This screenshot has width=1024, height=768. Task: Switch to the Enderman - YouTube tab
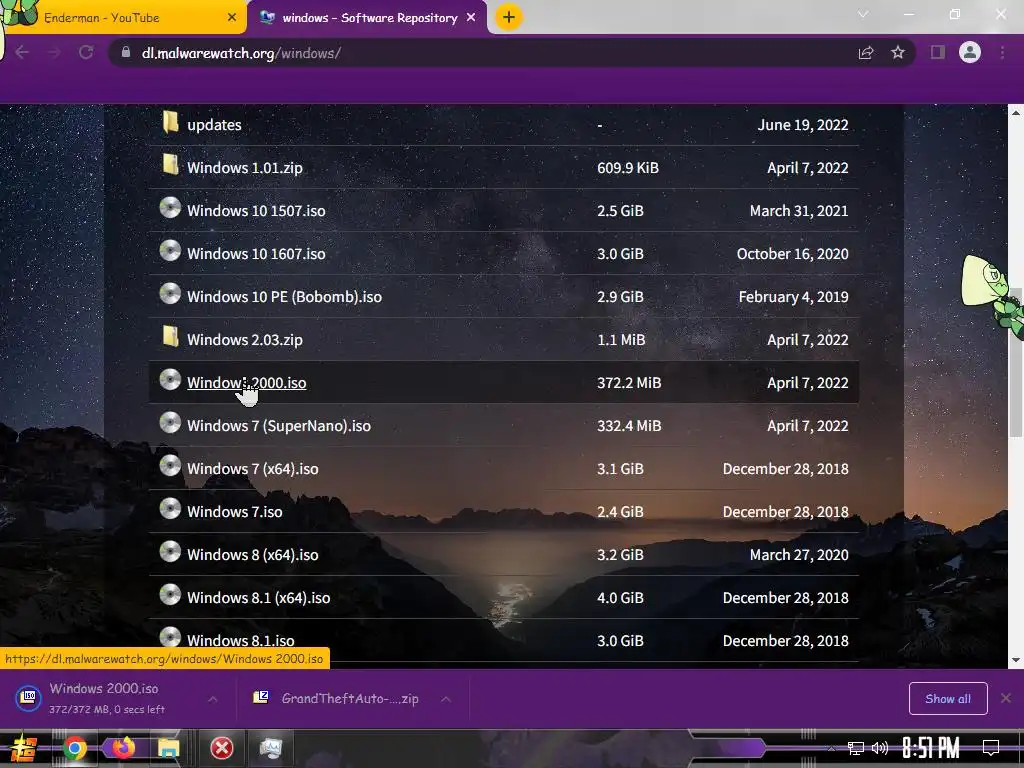[x=123, y=18]
